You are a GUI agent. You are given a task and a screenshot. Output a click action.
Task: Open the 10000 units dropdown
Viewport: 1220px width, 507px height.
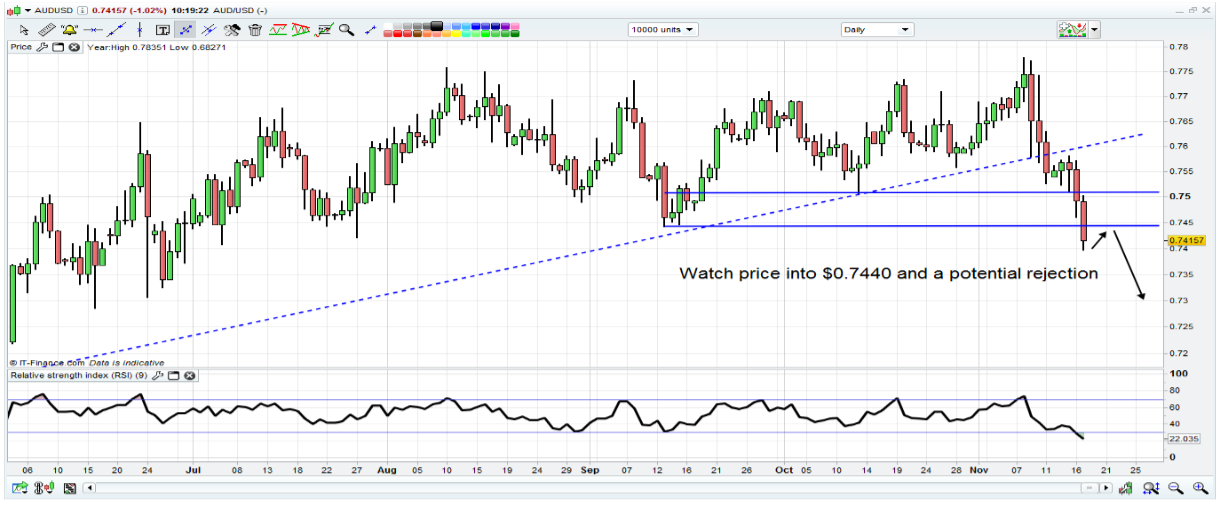coord(663,30)
